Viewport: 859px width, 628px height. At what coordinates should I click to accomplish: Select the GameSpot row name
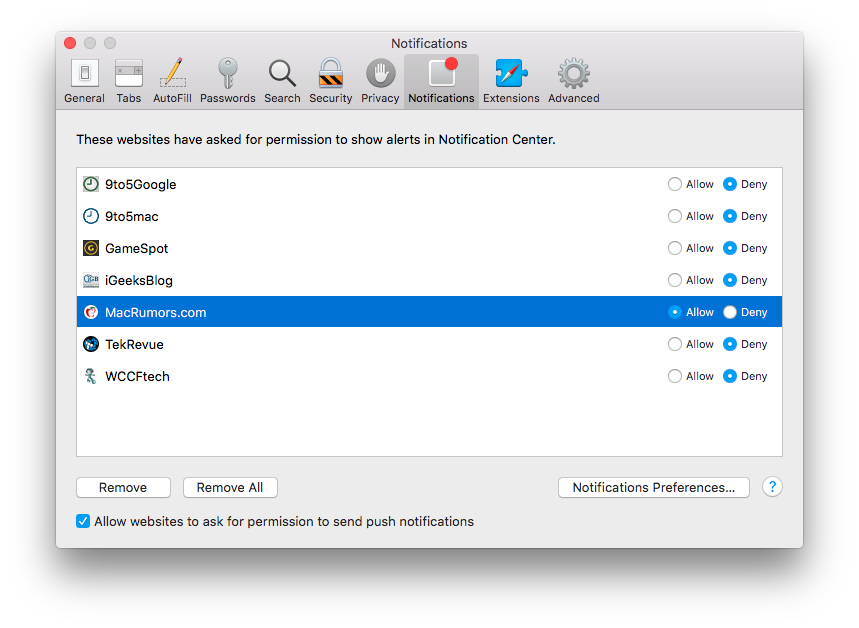coord(136,249)
